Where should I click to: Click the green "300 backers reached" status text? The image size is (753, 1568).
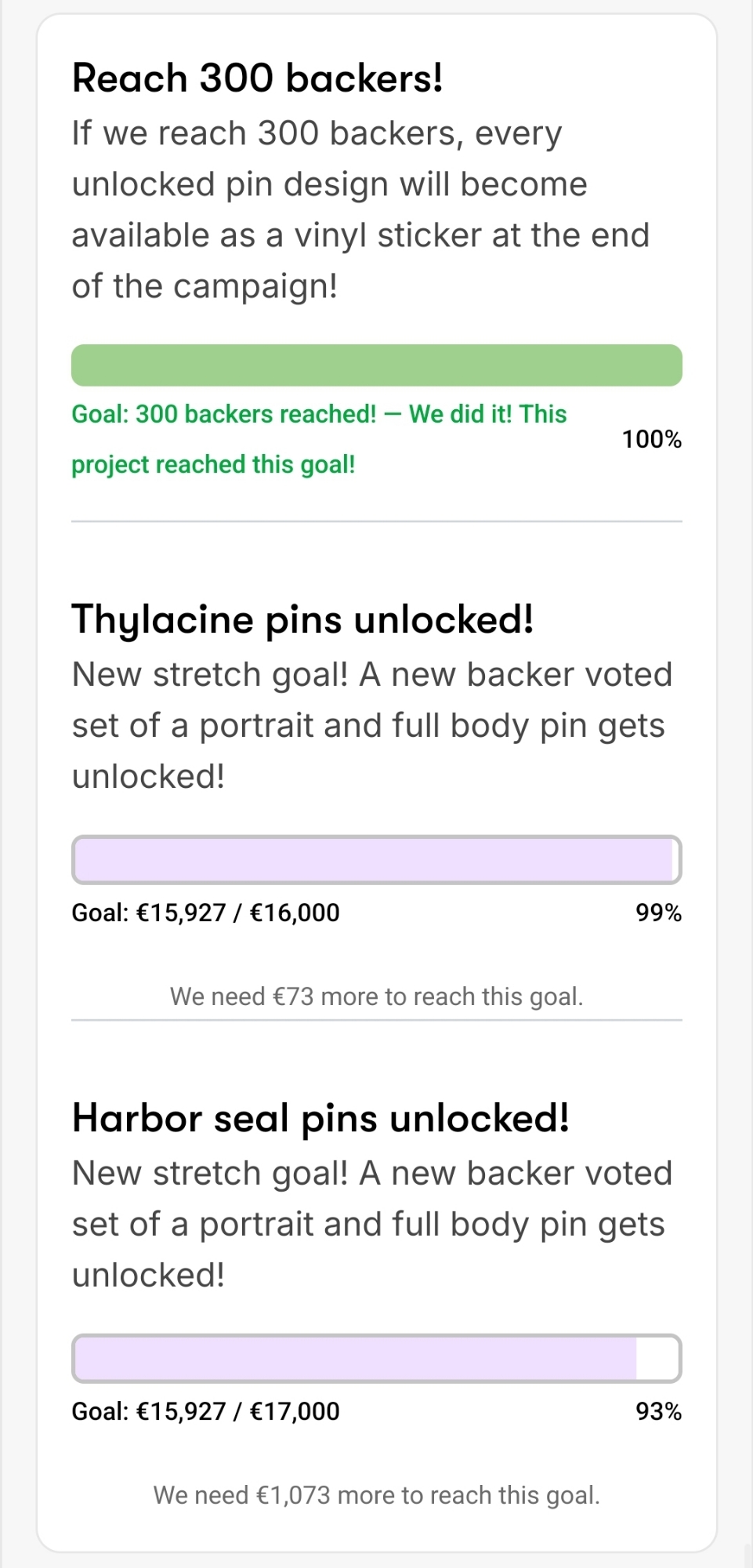pos(318,439)
